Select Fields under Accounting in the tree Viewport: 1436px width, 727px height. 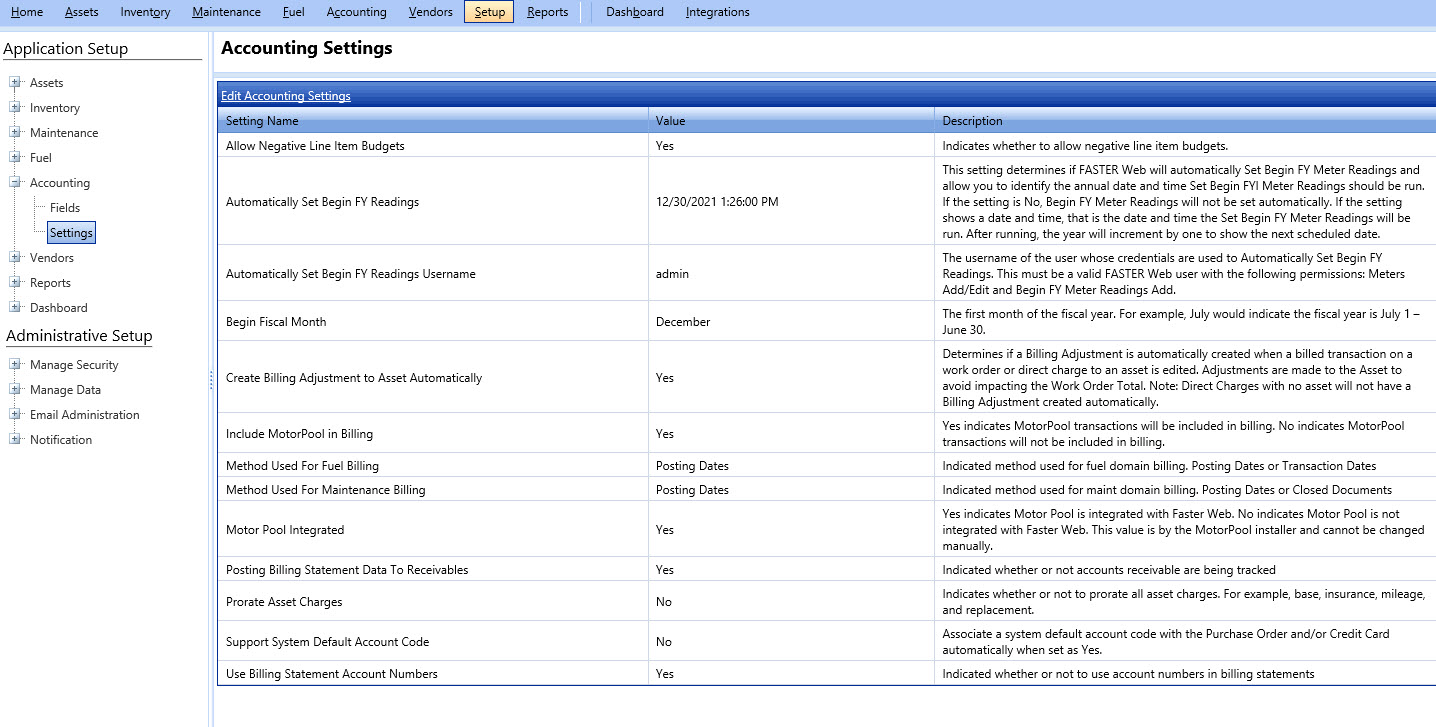click(x=65, y=207)
